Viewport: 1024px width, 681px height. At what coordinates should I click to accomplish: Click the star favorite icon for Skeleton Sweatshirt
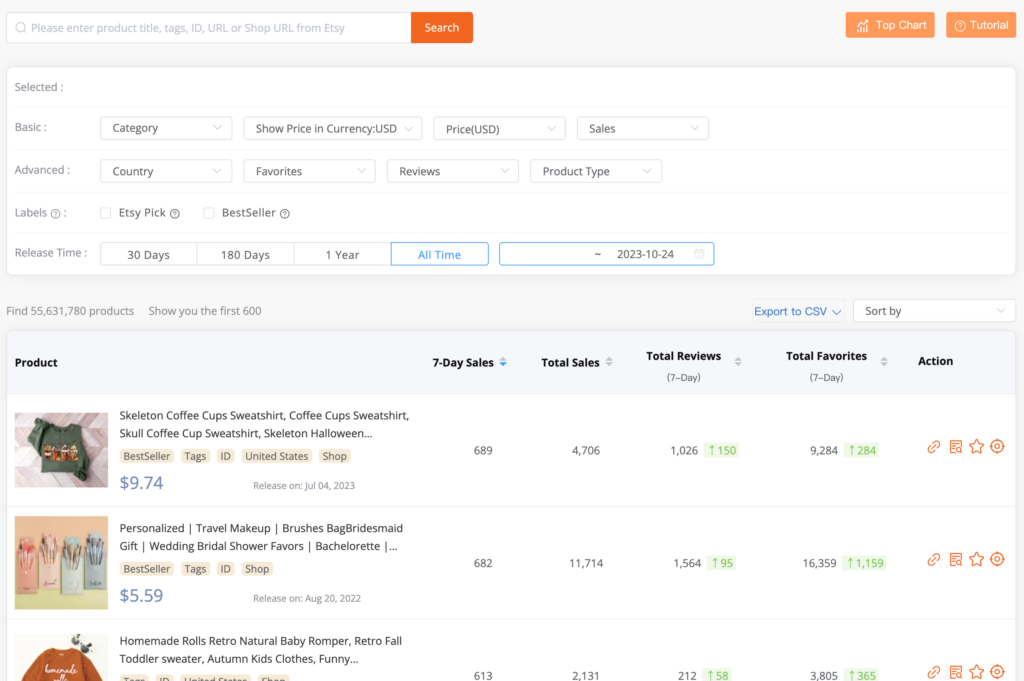tap(976, 447)
